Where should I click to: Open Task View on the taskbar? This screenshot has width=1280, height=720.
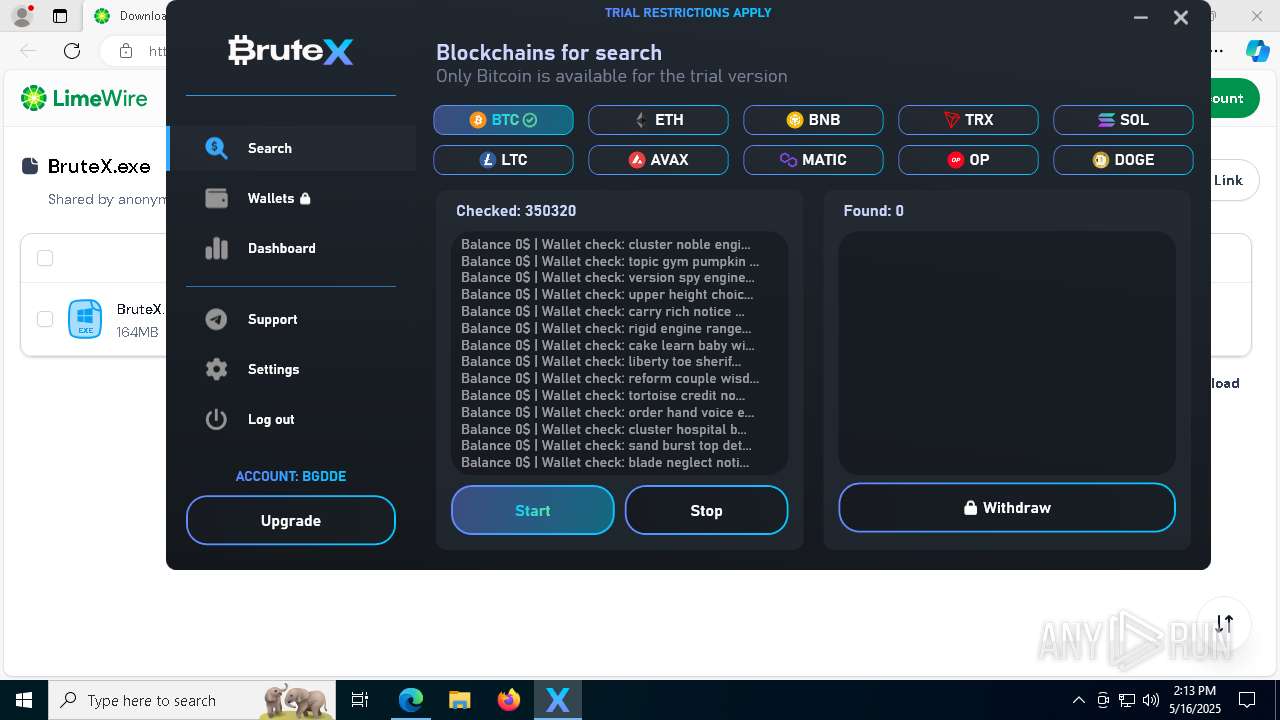pyautogui.click(x=361, y=700)
